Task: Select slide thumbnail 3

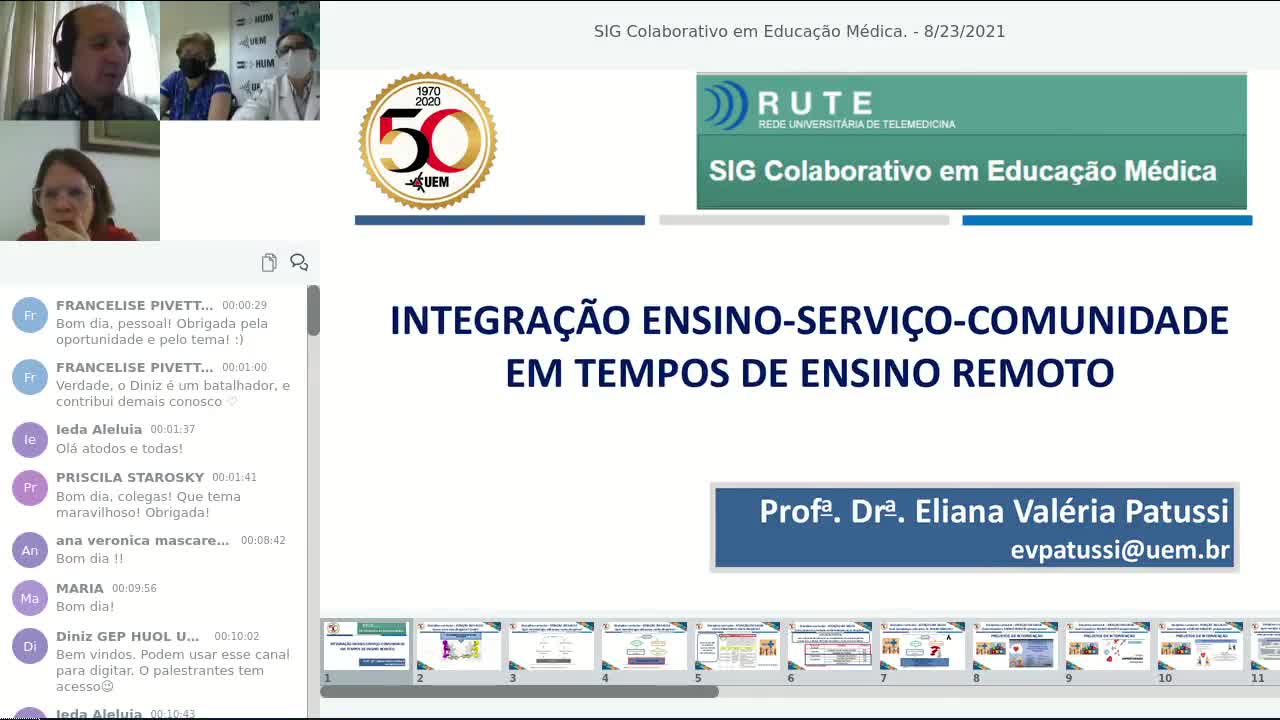Action: 551,646
